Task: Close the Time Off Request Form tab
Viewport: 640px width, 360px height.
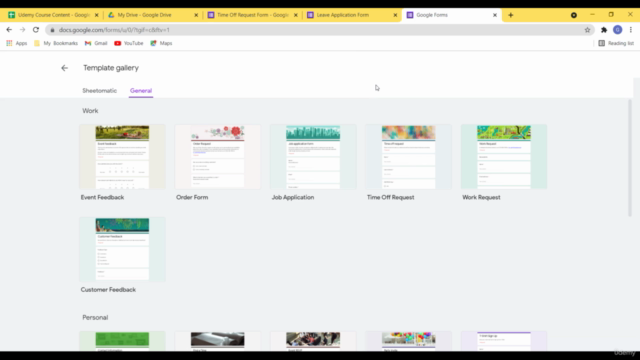Action: pos(296,15)
